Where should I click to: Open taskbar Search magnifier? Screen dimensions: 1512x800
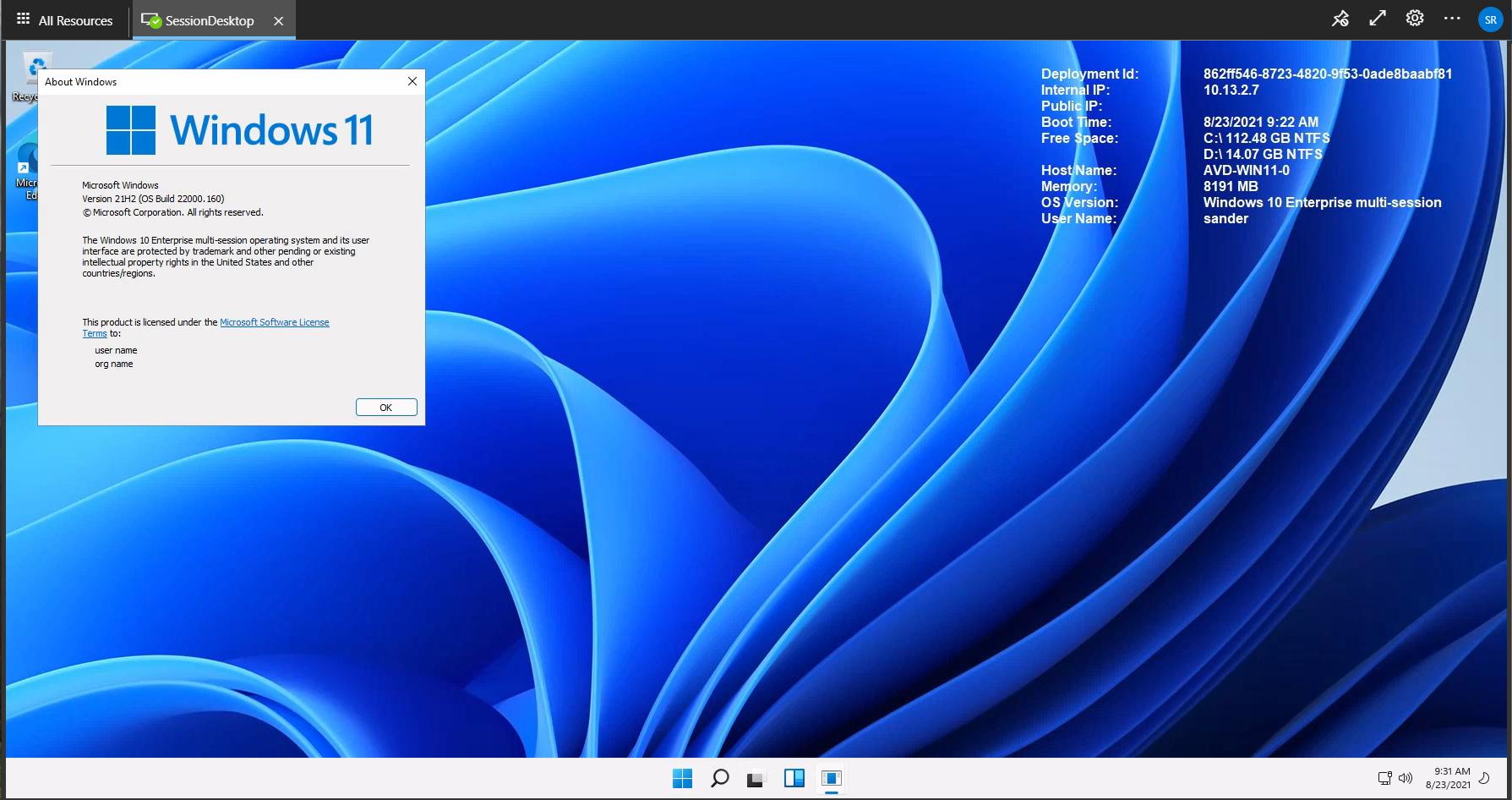(x=719, y=778)
